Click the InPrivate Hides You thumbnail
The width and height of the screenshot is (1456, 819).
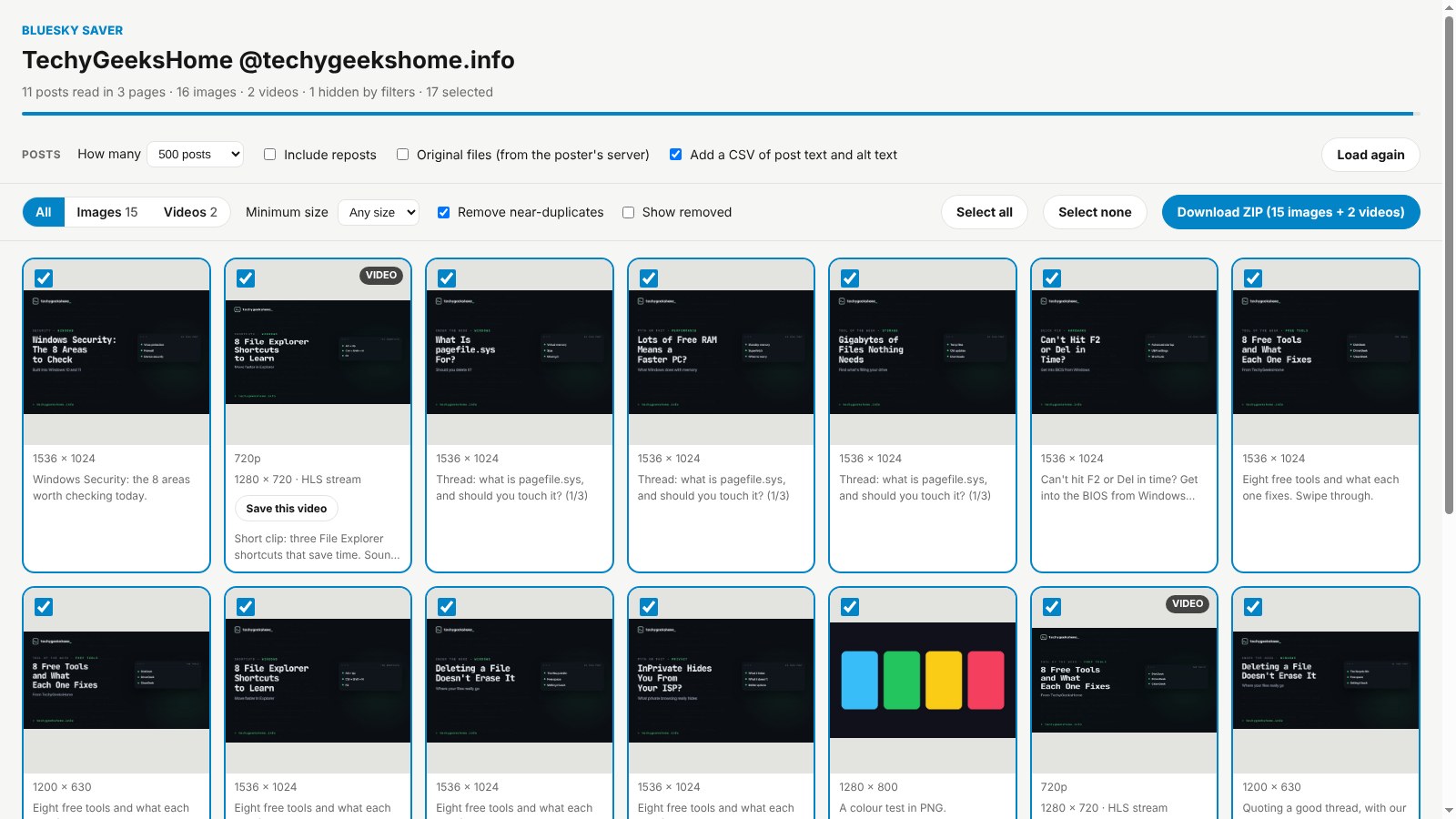721,681
